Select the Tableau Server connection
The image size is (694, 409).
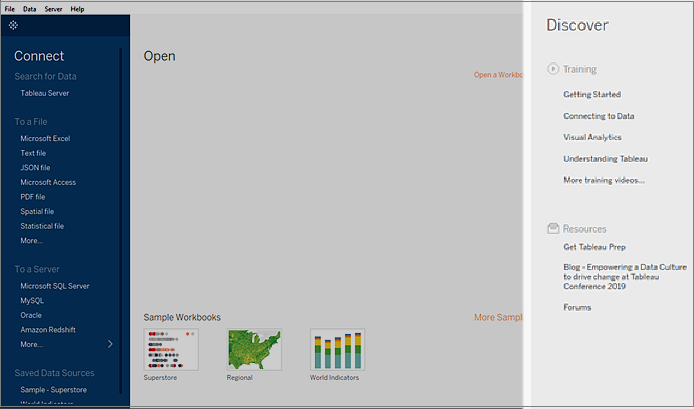[x=45, y=93]
